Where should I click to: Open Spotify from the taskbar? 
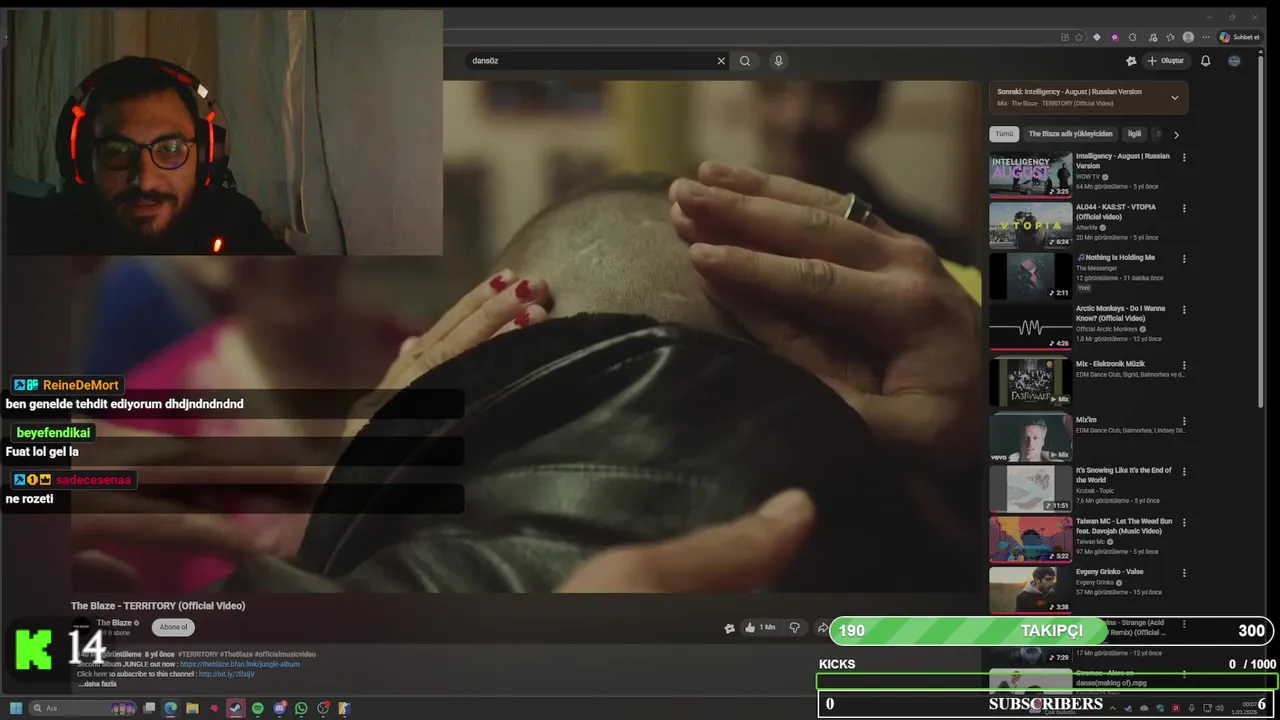click(x=258, y=708)
